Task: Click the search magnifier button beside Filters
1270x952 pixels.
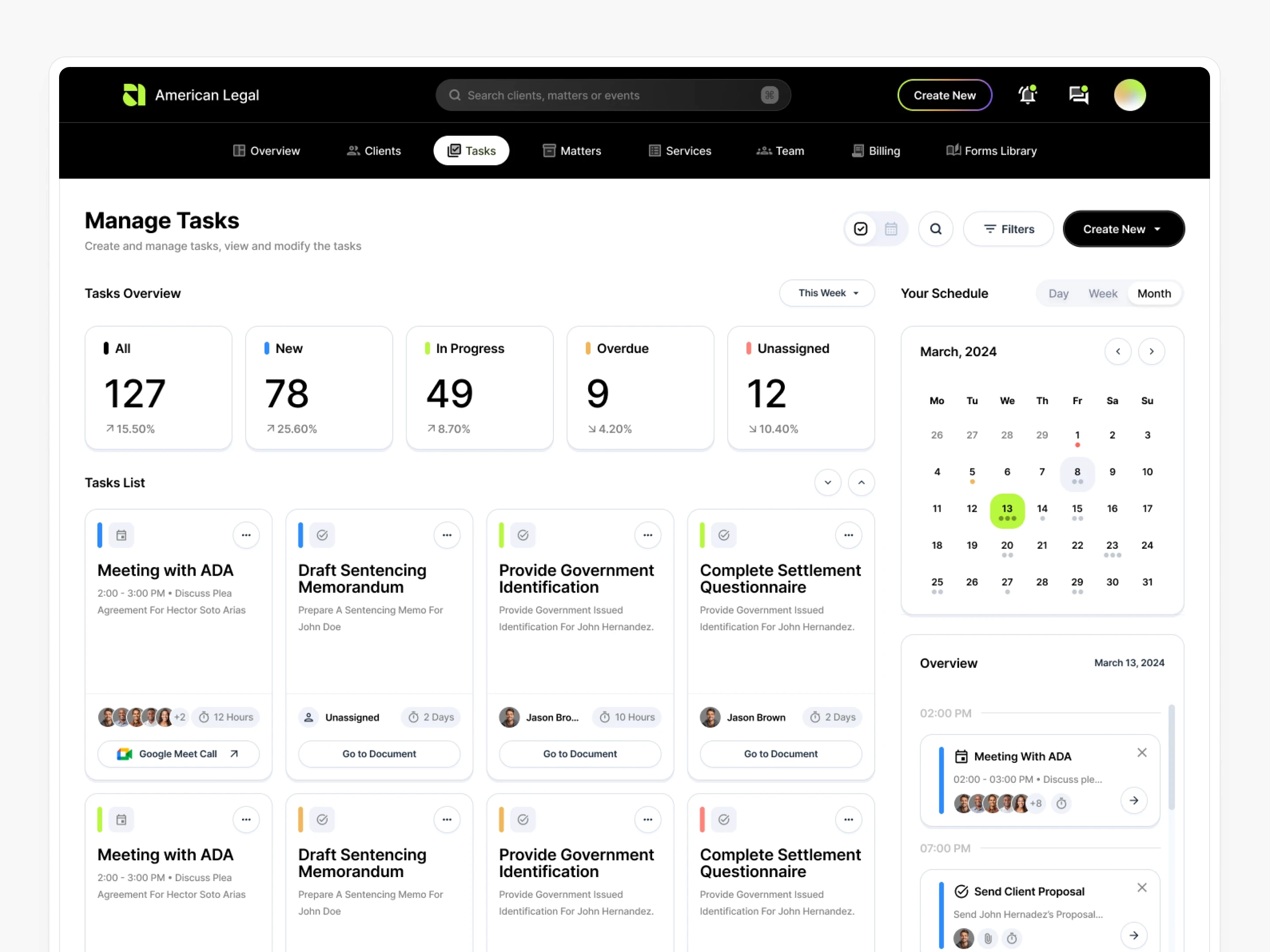Action: pos(935,229)
